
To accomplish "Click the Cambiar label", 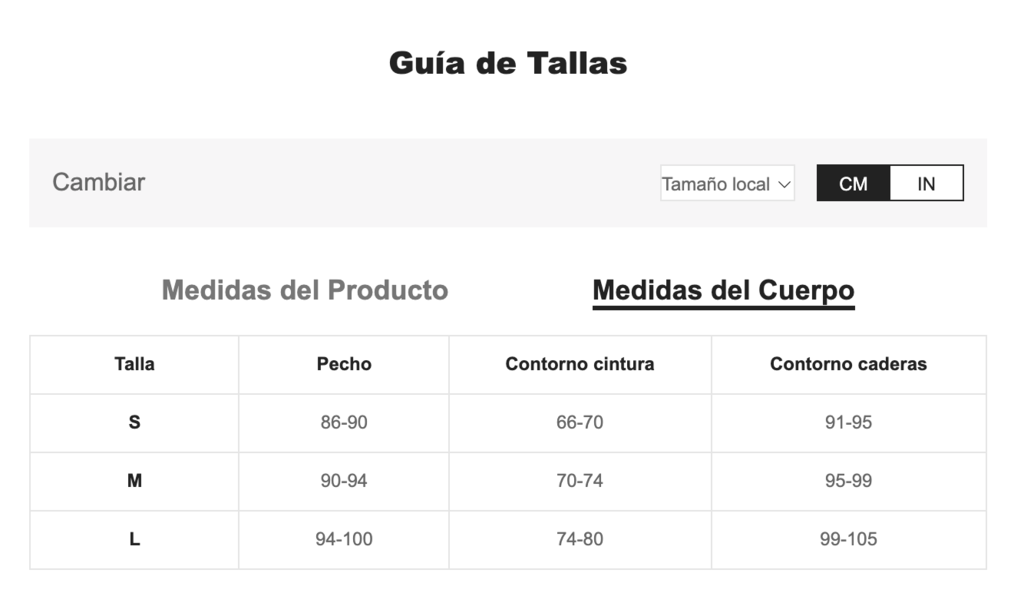I will 99,182.
